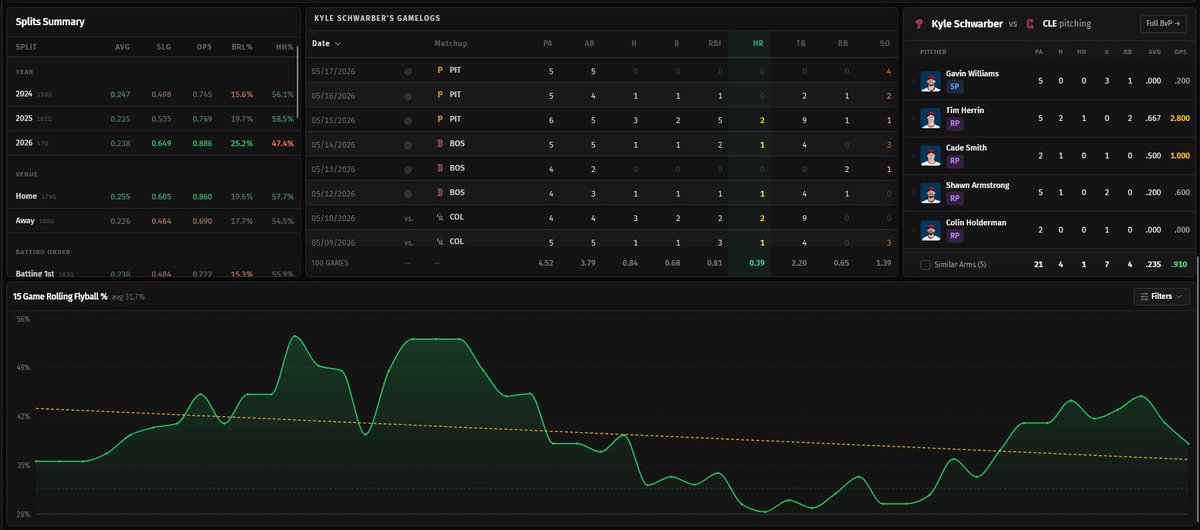Open the chart Filters dropdown
This screenshot has width=1200, height=530.
(x=1162, y=296)
